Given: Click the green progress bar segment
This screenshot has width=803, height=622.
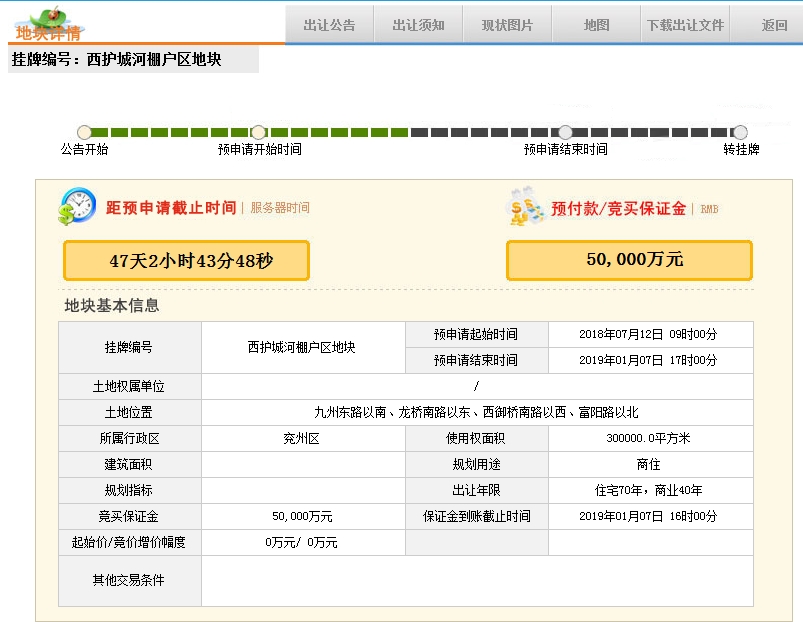Looking at the screenshot, I should (170, 132).
